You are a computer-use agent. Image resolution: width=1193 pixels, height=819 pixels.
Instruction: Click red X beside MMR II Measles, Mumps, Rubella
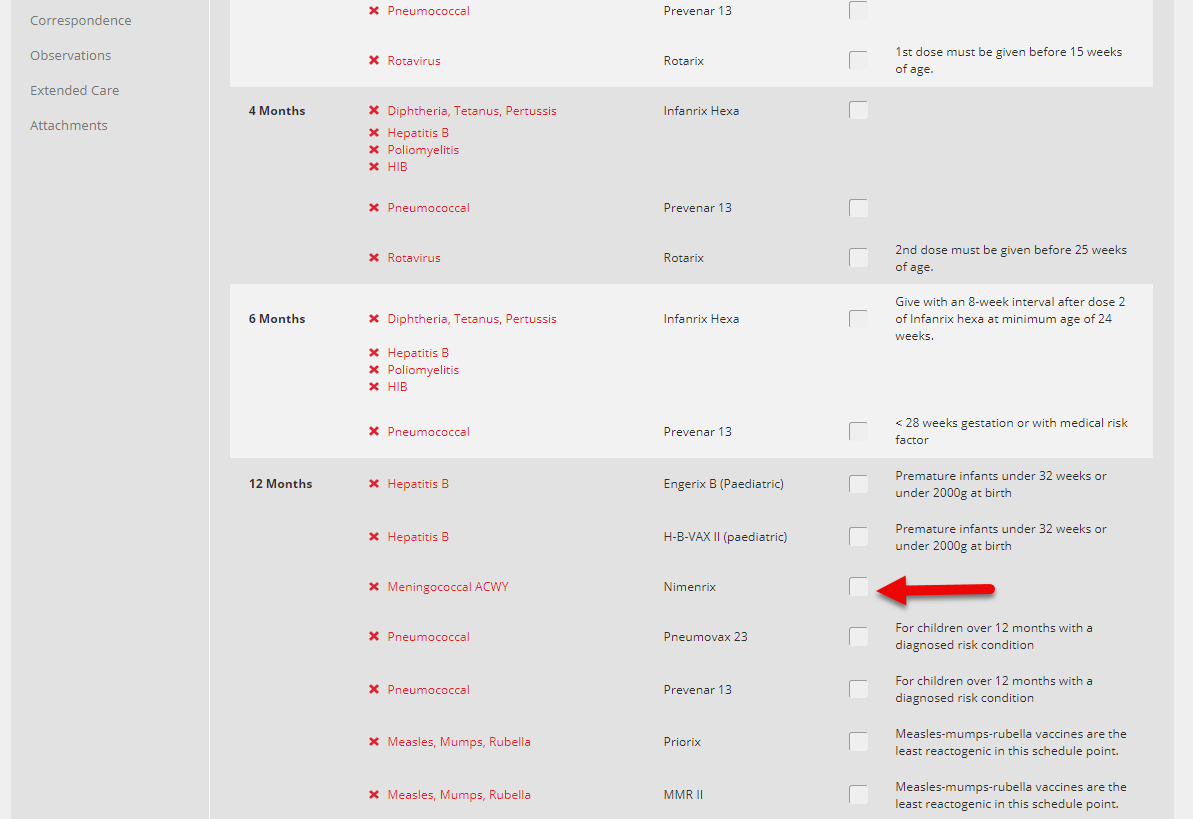[374, 795]
